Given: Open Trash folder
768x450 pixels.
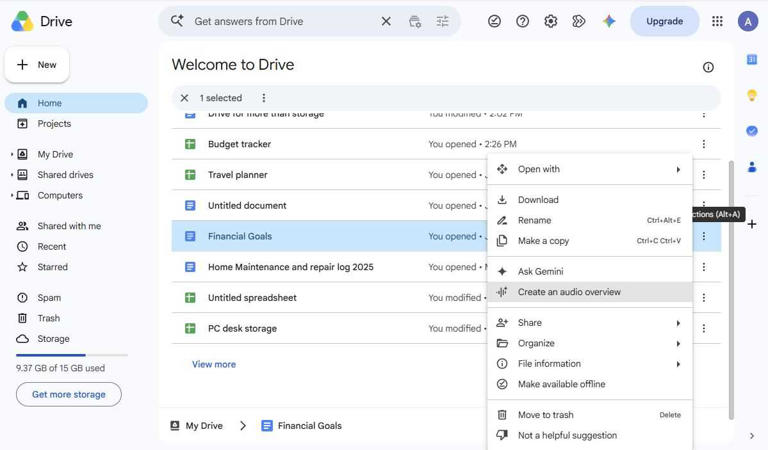Looking at the screenshot, I should point(48,318).
